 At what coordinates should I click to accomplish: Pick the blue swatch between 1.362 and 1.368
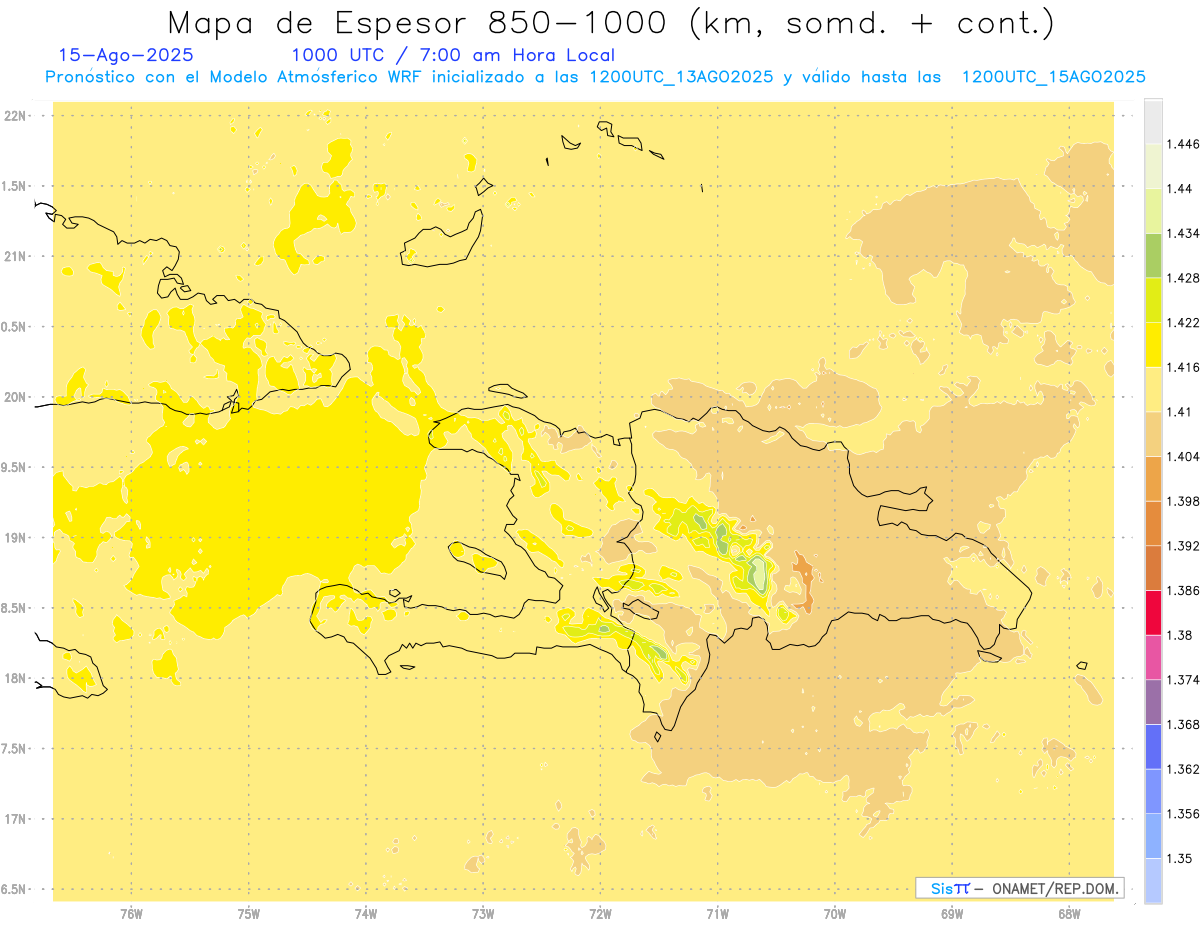[1153, 747]
